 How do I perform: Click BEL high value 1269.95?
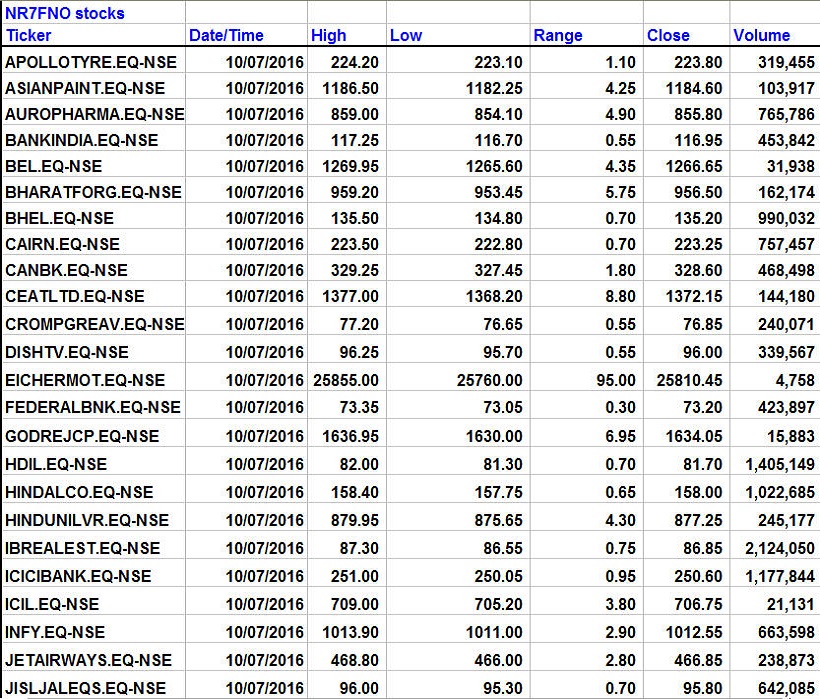point(350,166)
